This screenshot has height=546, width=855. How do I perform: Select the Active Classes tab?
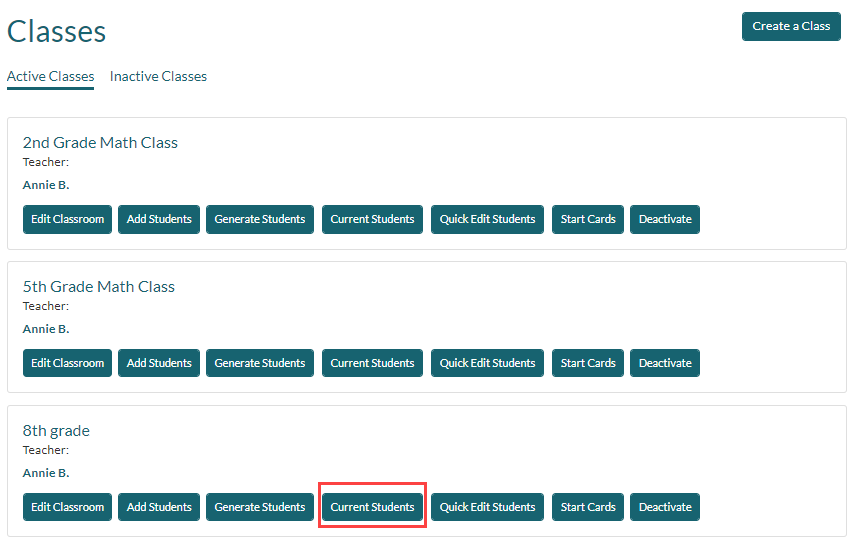pos(50,76)
